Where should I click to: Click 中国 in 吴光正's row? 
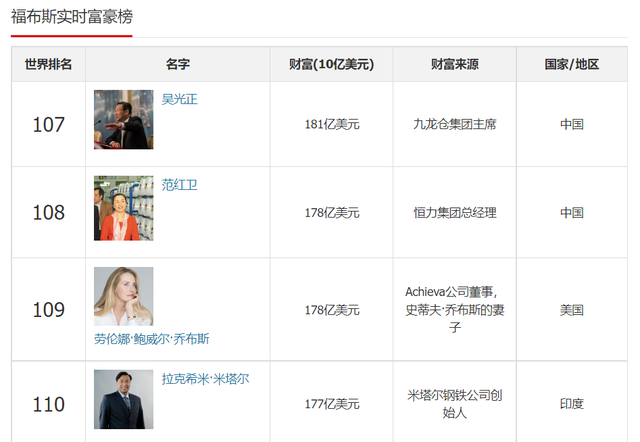(572, 124)
